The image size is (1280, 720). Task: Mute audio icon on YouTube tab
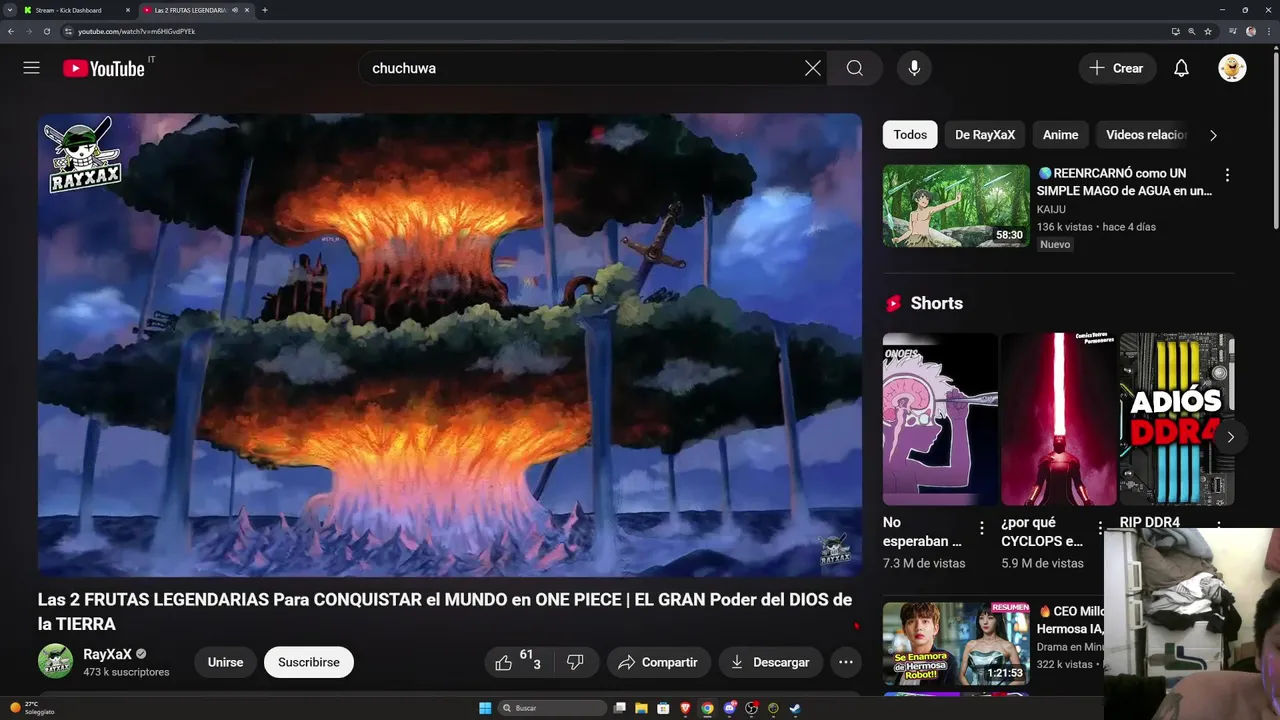(235, 10)
